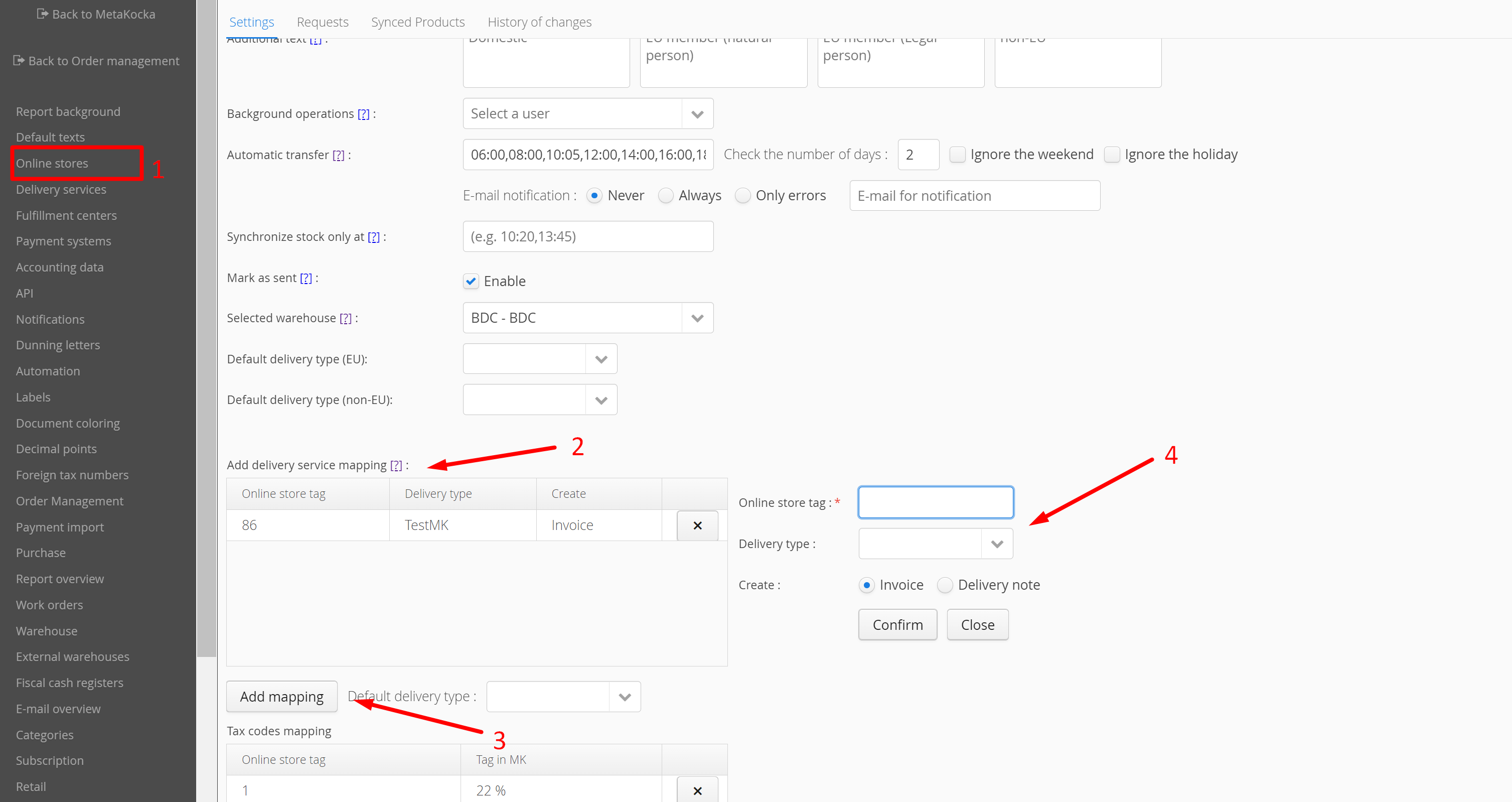Open help for Background operations
The width and height of the screenshot is (1512, 802).
363,114
